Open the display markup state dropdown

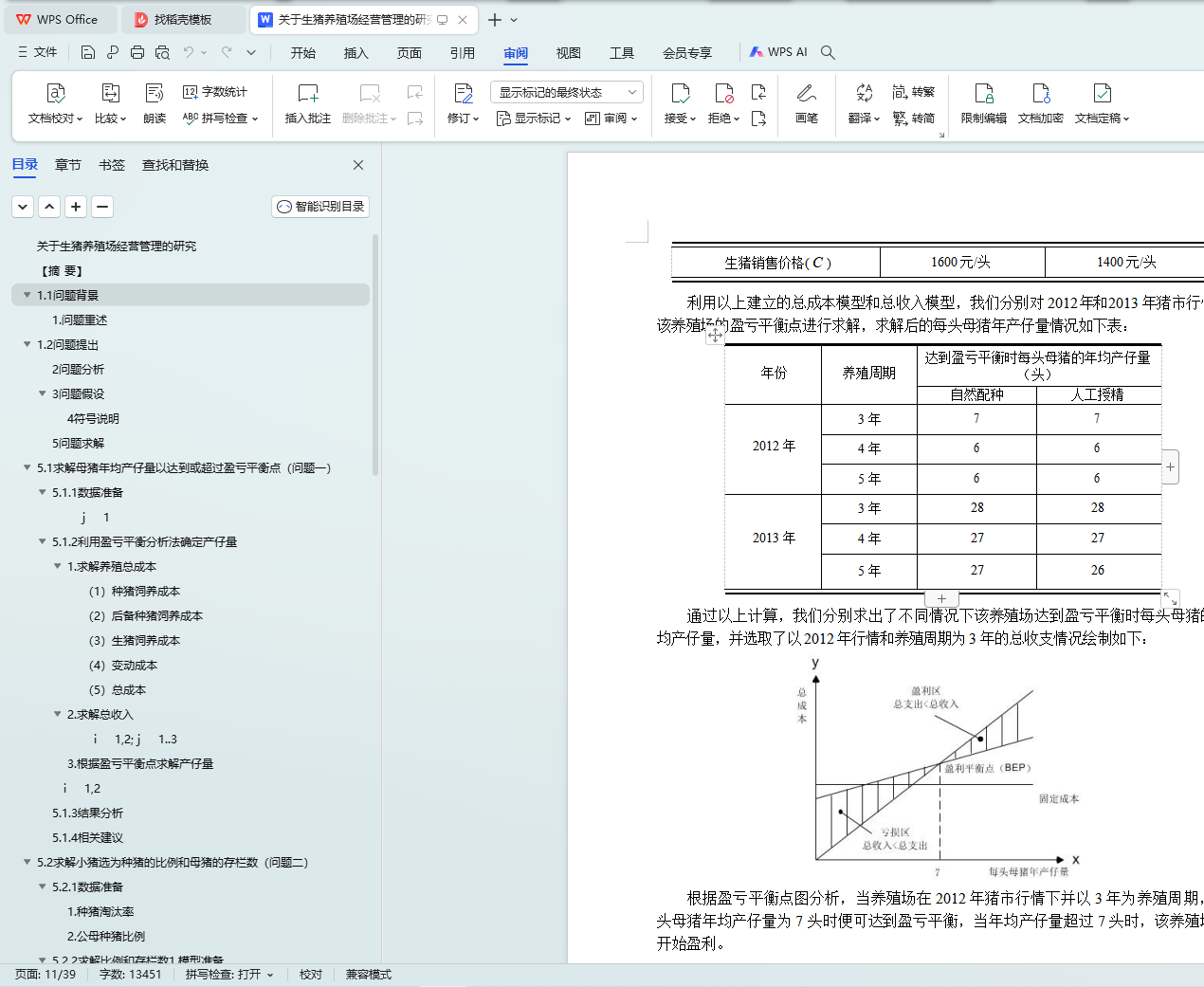click(567, 92)
